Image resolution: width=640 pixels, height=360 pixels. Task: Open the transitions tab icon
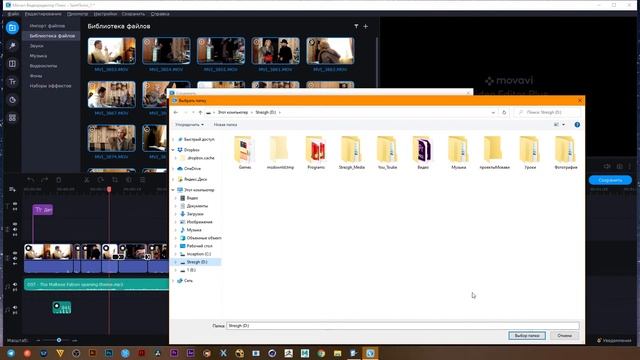click(12, 64)
